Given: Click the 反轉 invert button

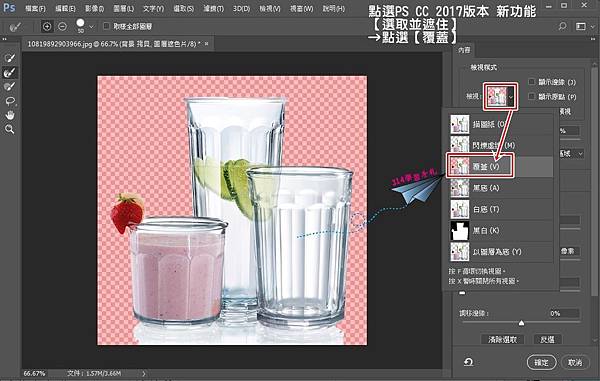Looking at the screenshot, I should pyautogui.click(x=547, y=339).
